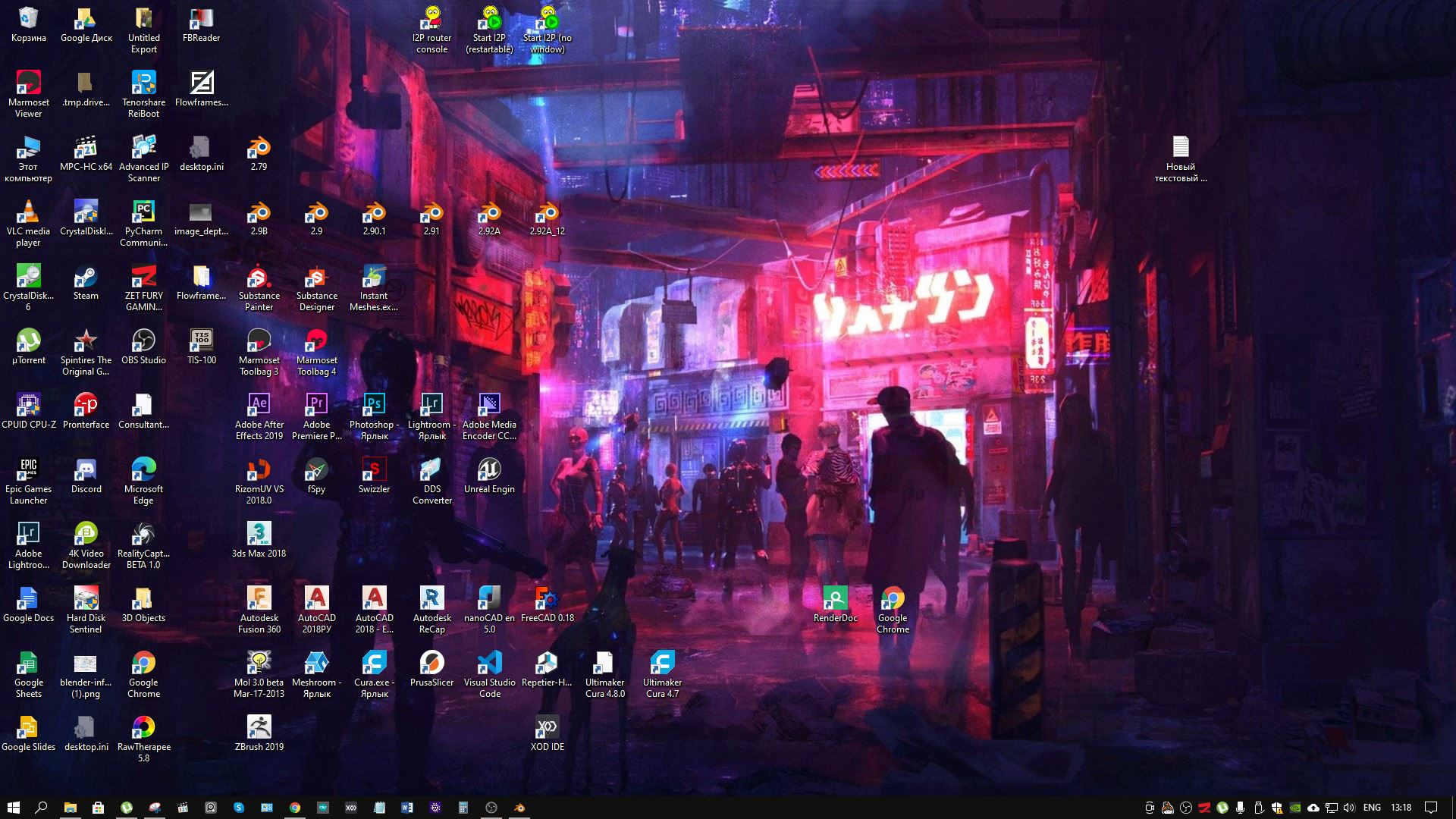Open the TIS-100 game icon
This screenshot has width=1456, height=819.
(201, 347)
